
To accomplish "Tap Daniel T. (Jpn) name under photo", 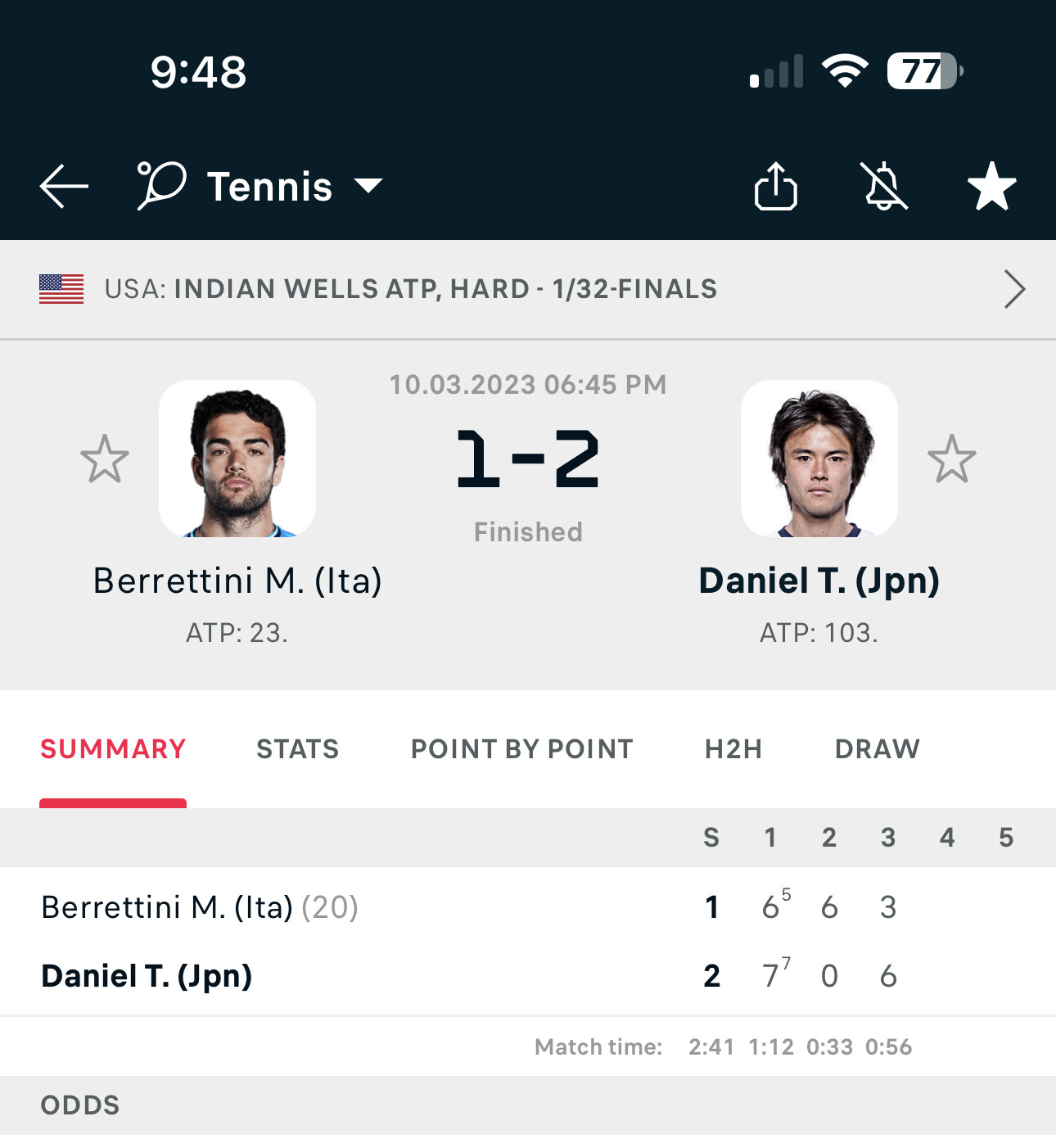I will coord(819,581).
